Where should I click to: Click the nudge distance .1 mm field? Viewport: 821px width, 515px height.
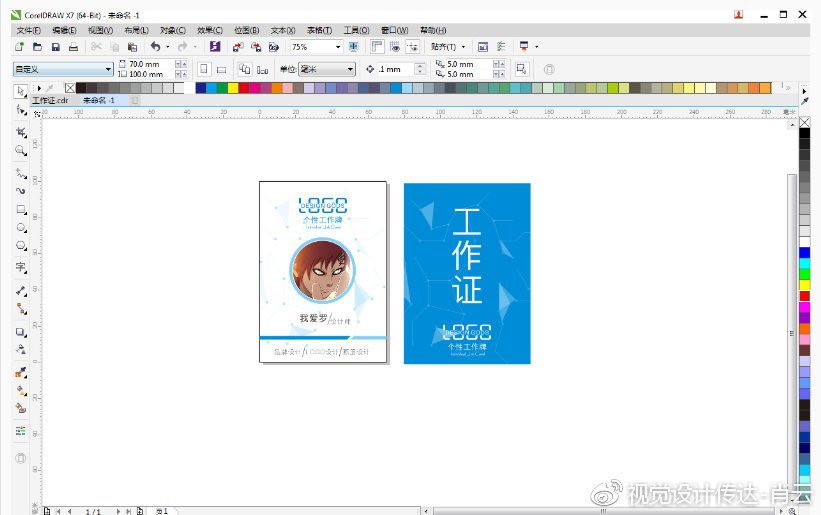click(396, 69)
